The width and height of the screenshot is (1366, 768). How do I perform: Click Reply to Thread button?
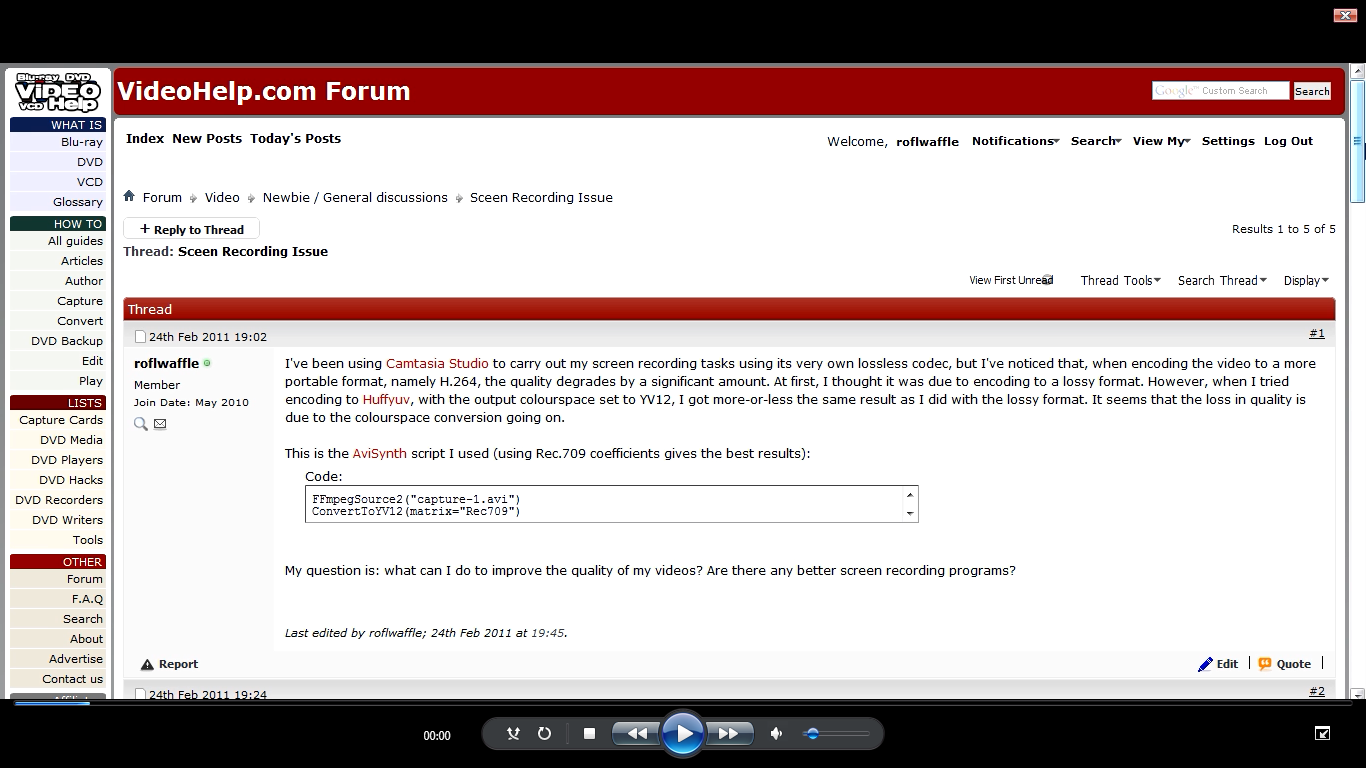[191, 229]
